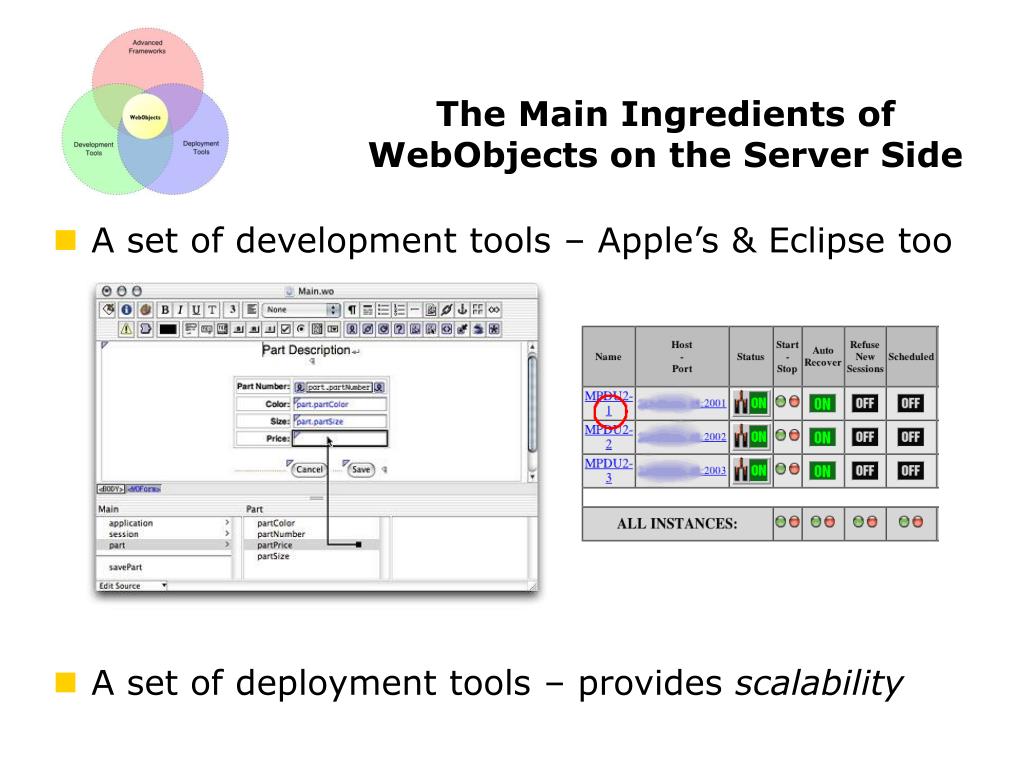Open the Edit Source dropdown

(133, 586)
